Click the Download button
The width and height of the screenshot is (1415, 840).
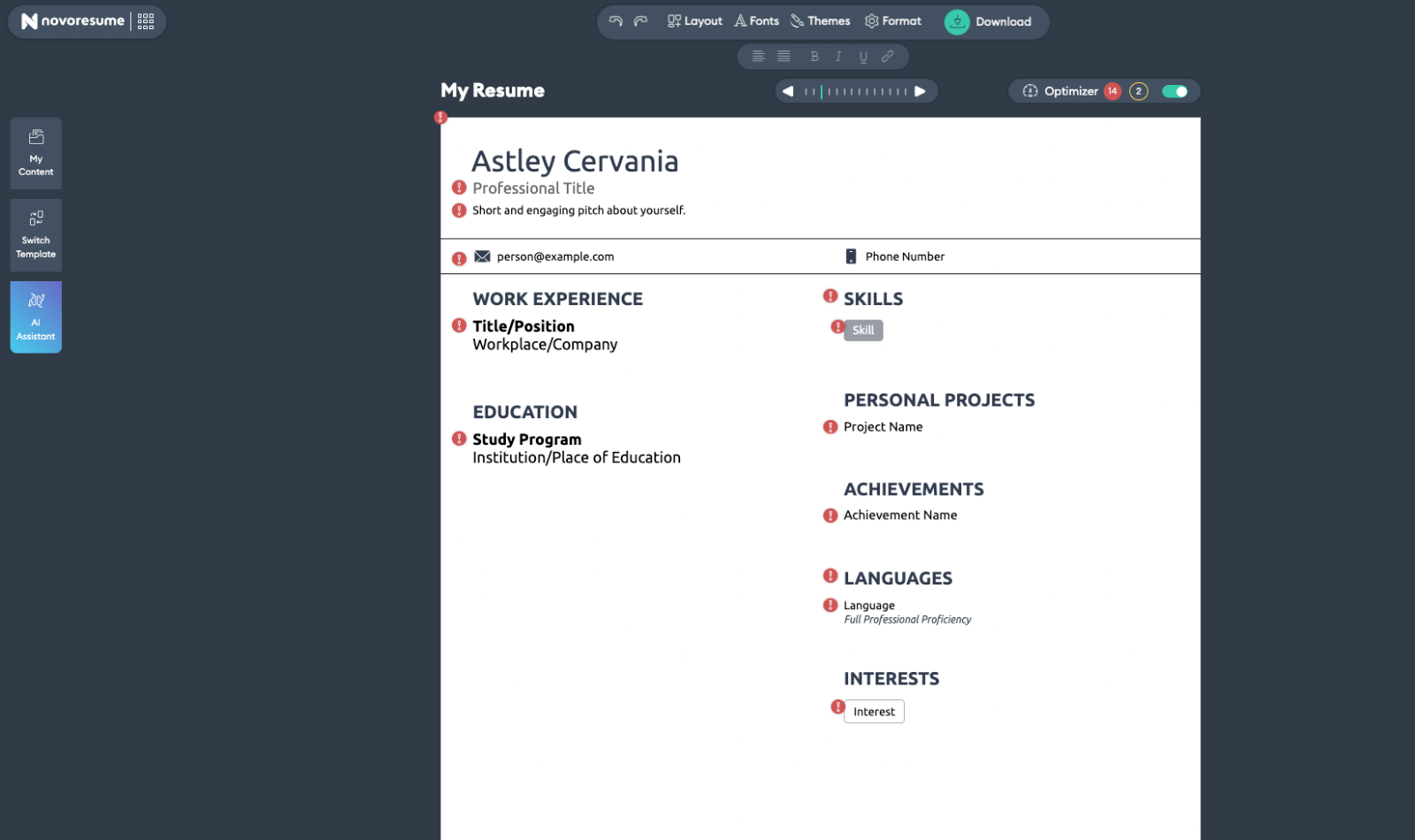click(x=990, y=20)
